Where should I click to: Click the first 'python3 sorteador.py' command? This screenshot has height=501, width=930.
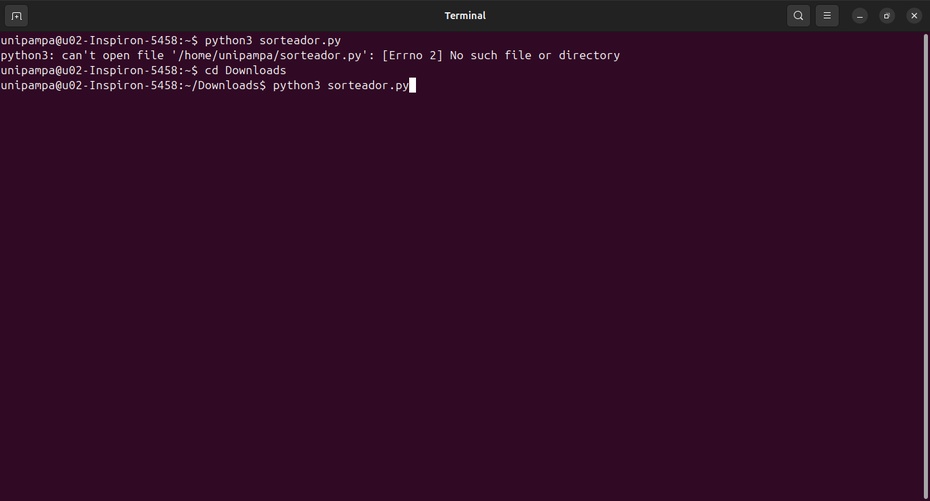point(273,40)
